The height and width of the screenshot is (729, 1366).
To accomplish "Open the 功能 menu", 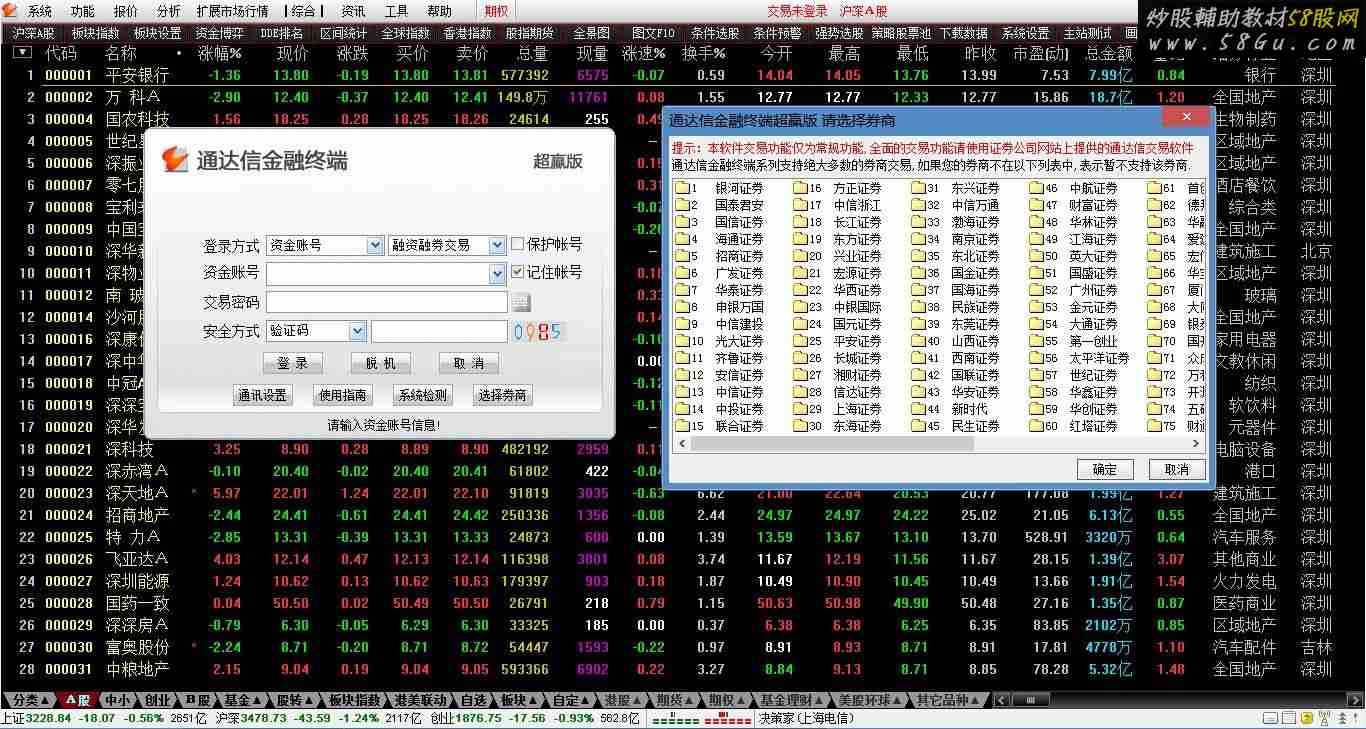I will pos(83,11).
